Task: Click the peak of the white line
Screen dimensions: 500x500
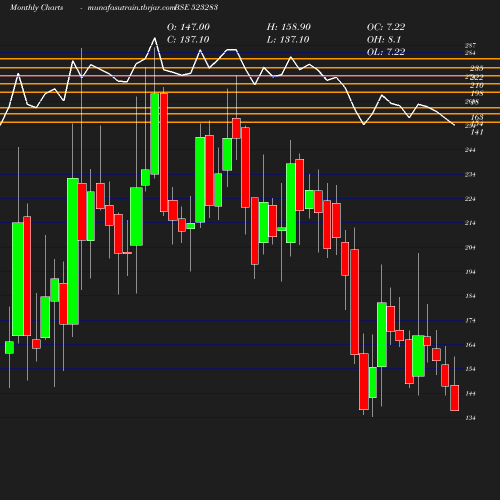Action: click(x=155, y=38)
